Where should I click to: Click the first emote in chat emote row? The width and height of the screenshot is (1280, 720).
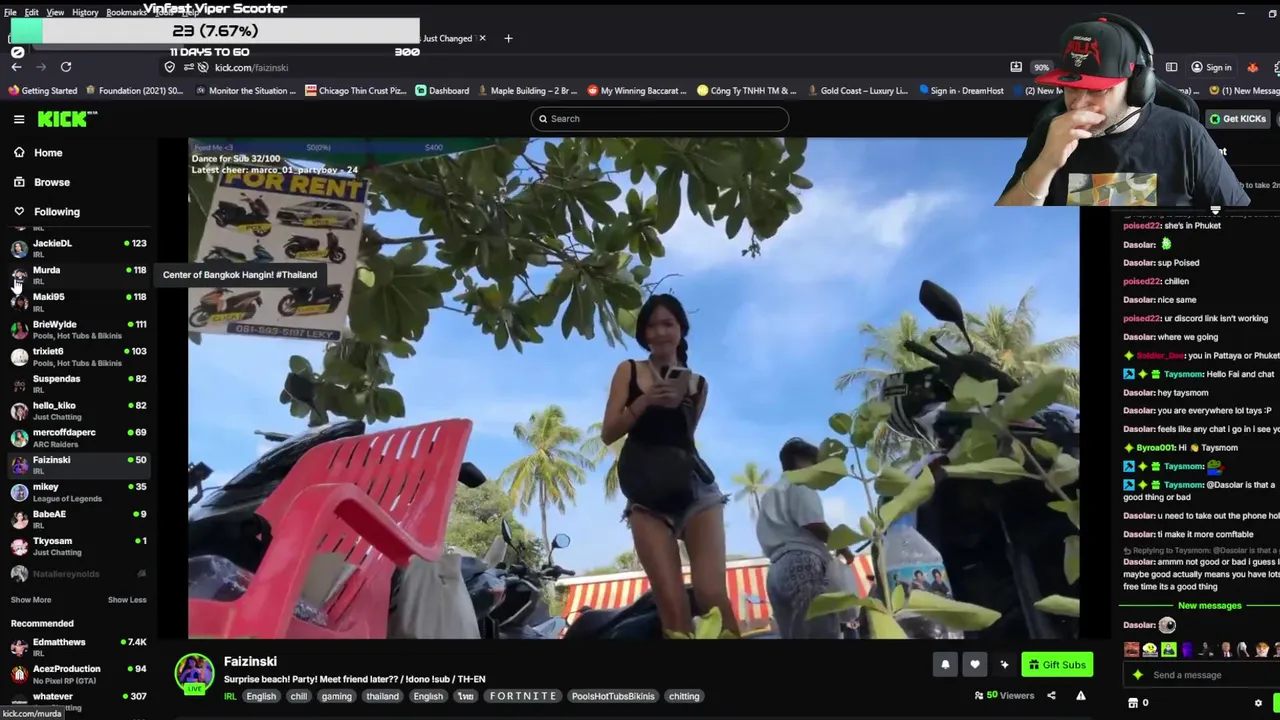point(1131,650)
